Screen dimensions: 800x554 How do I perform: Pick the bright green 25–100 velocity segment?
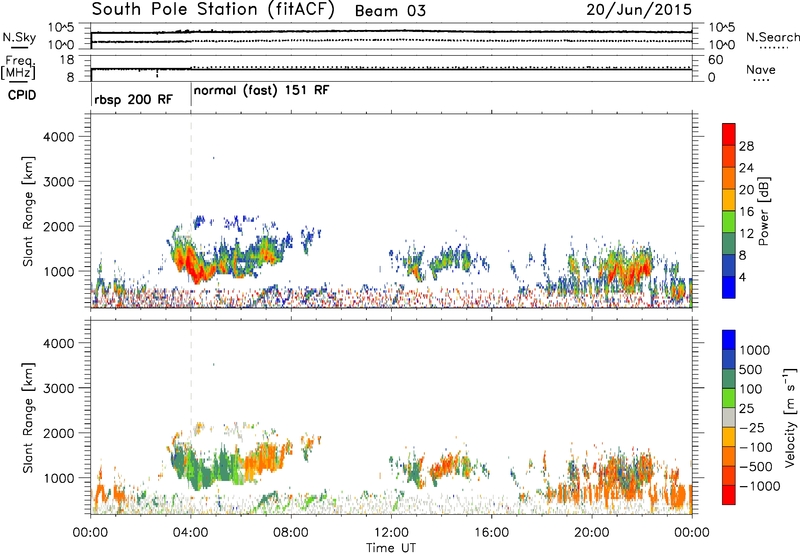[x=729, y=398]
